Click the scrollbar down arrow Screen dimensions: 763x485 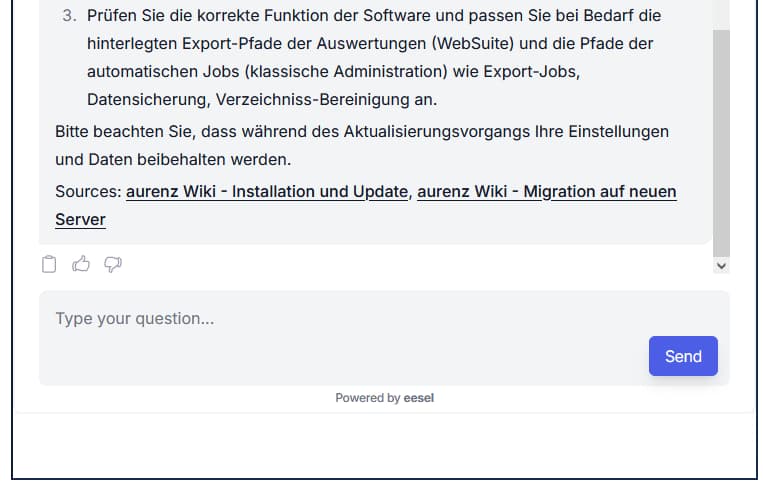tap(721, 266)
